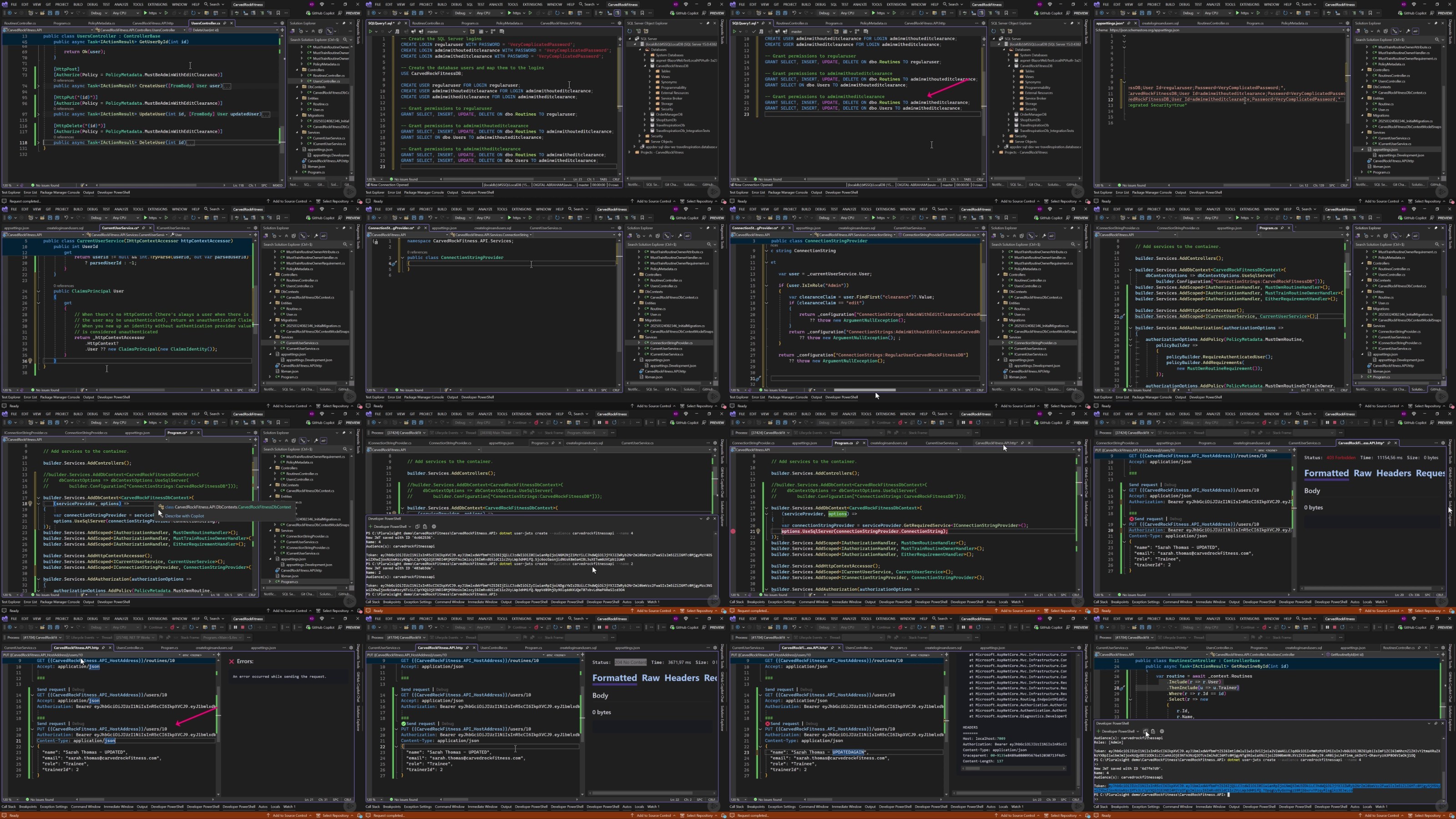Feedback icon beside GitHub Copilot in RoutinesController window
This screenshot has height=819, width=1456.
point(1432,627)
